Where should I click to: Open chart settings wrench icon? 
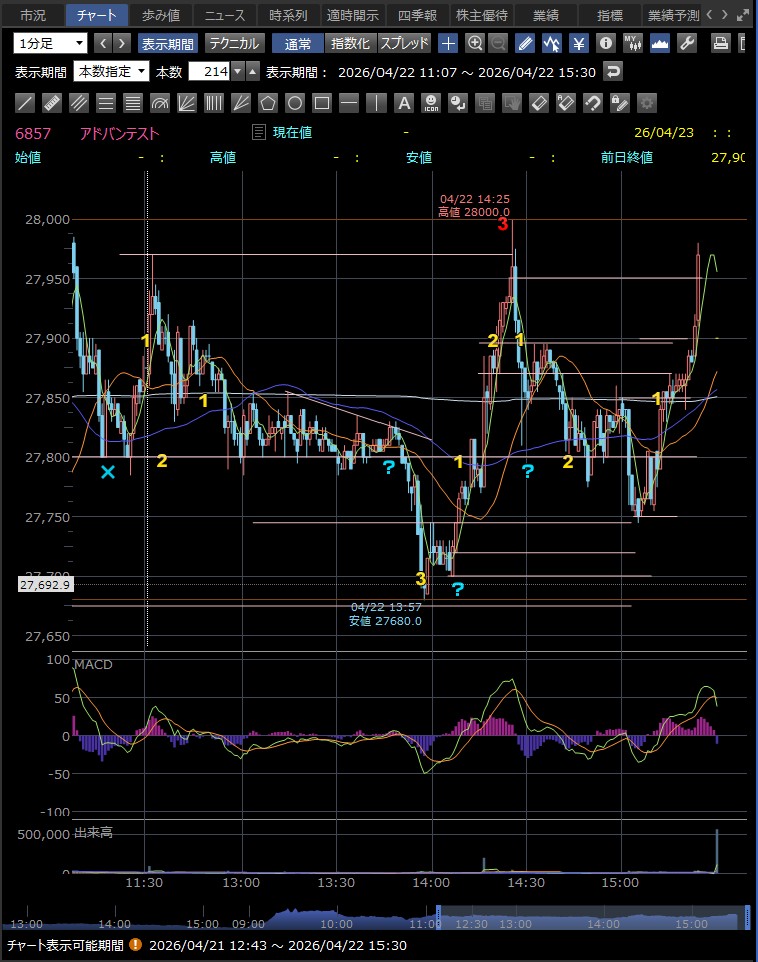686,43
